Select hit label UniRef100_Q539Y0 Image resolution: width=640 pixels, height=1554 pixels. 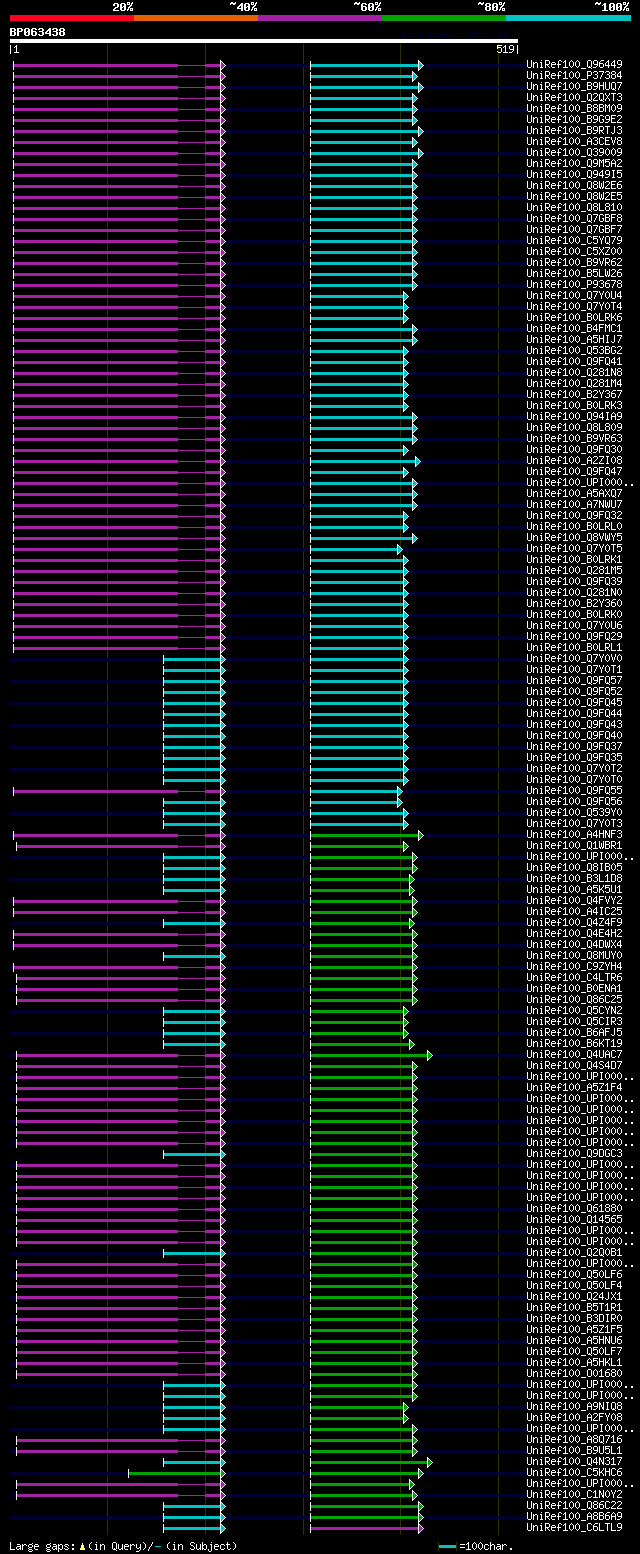click(x=574, y=813)
